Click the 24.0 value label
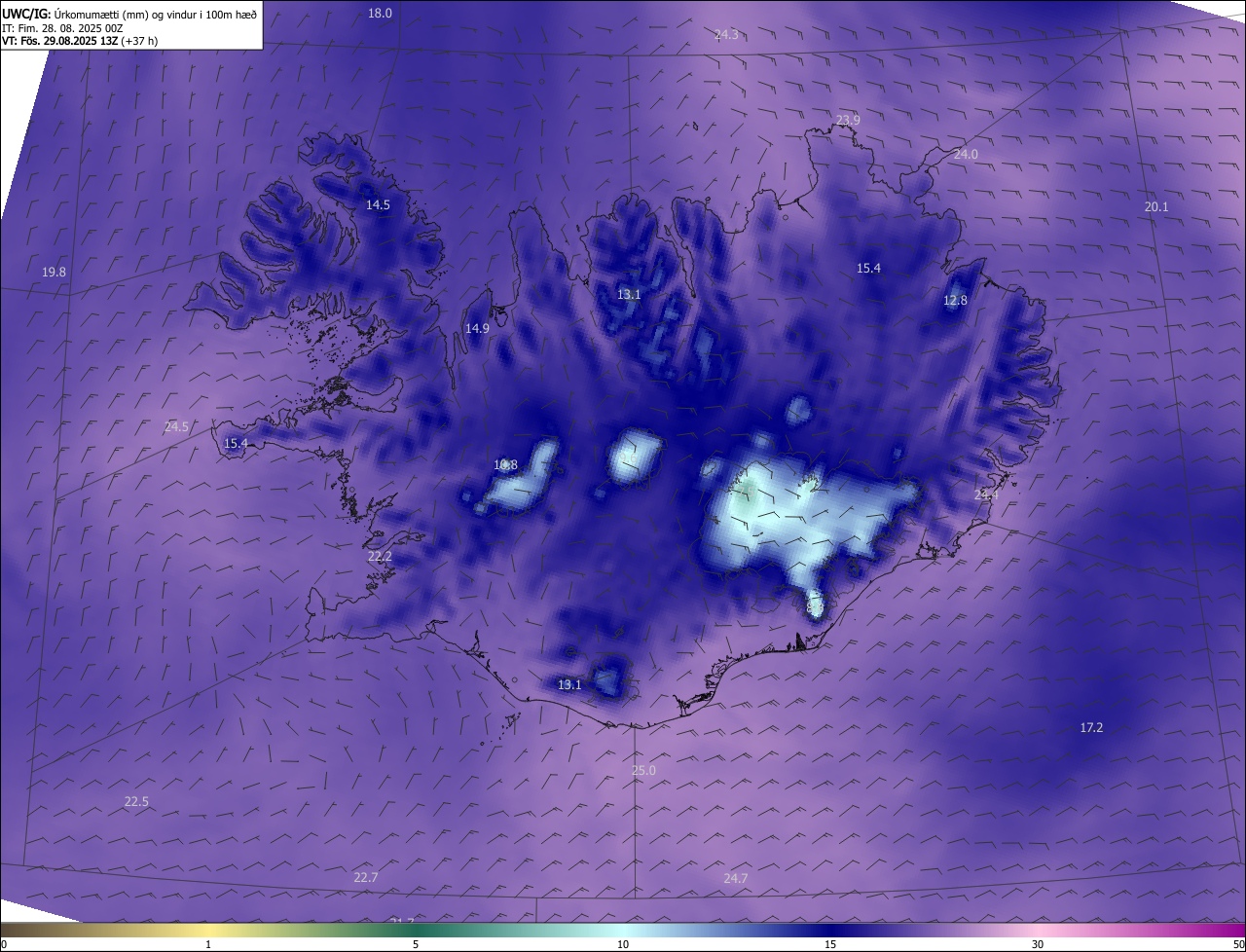Image resolution: width=1246 pixels, height=952 pixels. 966,154
